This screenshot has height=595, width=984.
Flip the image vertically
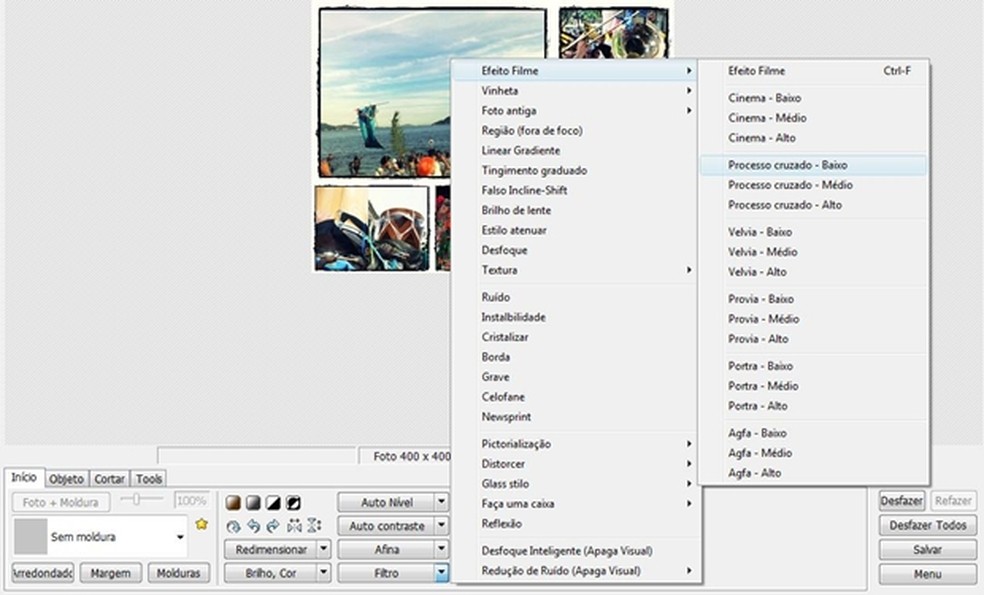(x=314, y=526)
